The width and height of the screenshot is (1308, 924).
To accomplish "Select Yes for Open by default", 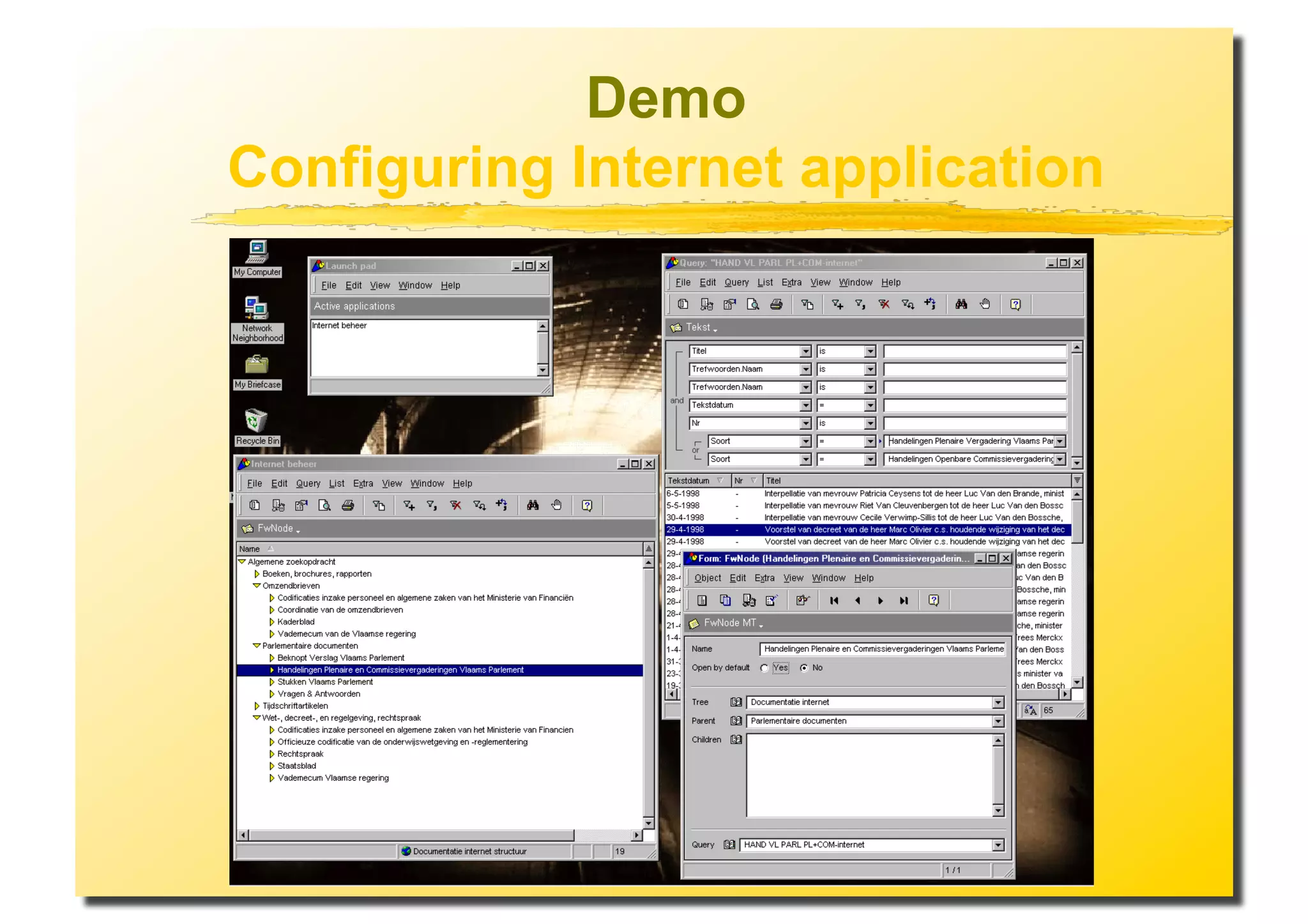I will click(x=764, y=668).
